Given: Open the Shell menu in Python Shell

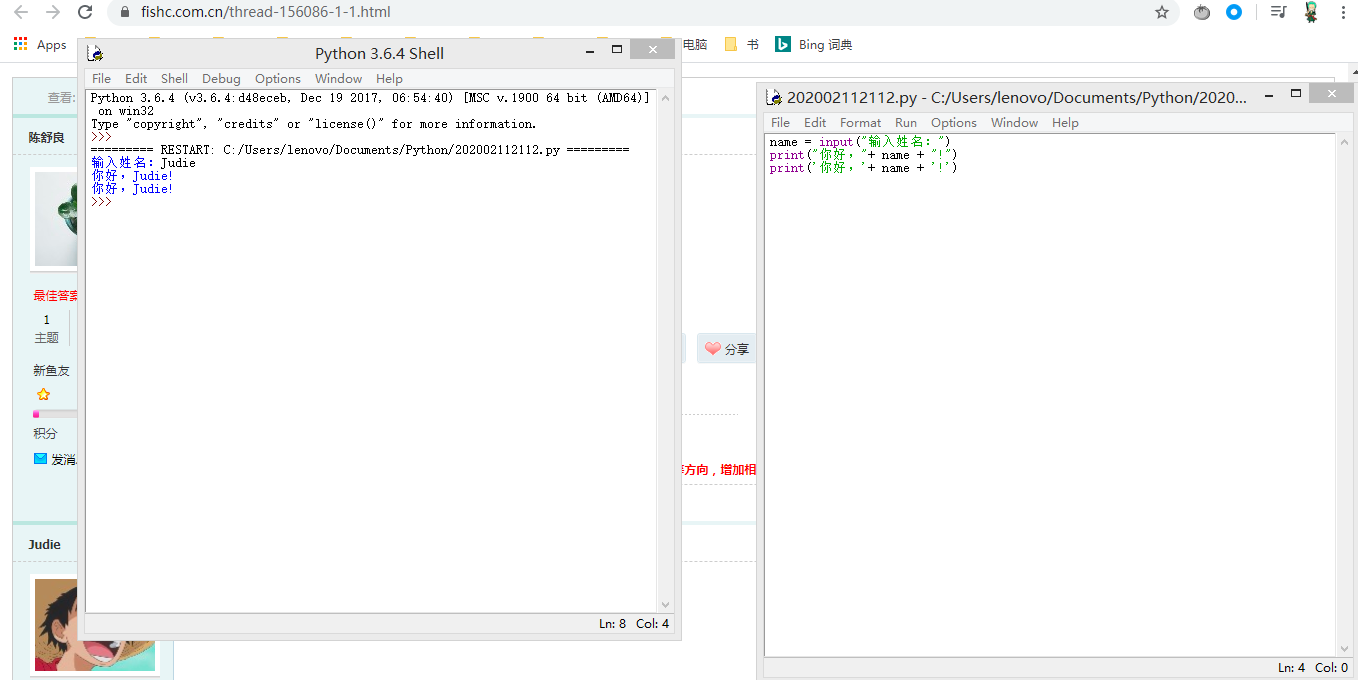Looking at the screenshot, I should tap(174, 79).
